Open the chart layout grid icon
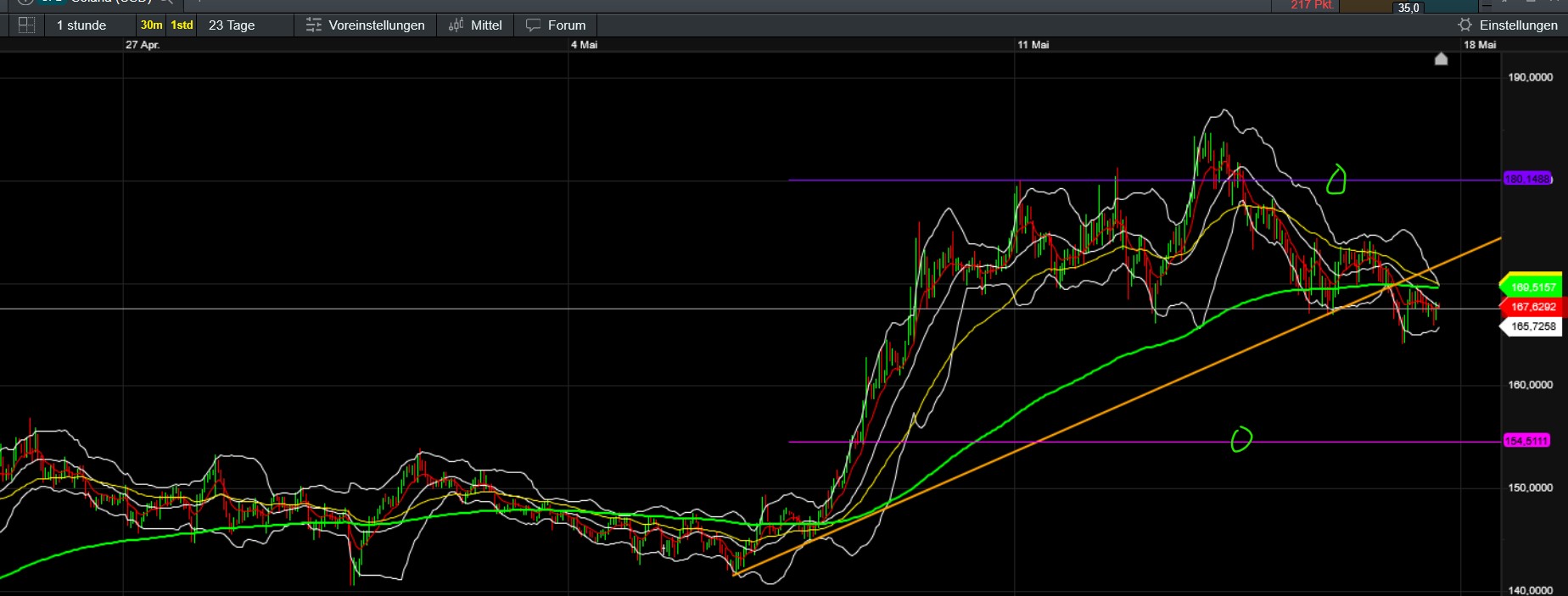The height and width of the screenshot is (596, 1568). 26,25
